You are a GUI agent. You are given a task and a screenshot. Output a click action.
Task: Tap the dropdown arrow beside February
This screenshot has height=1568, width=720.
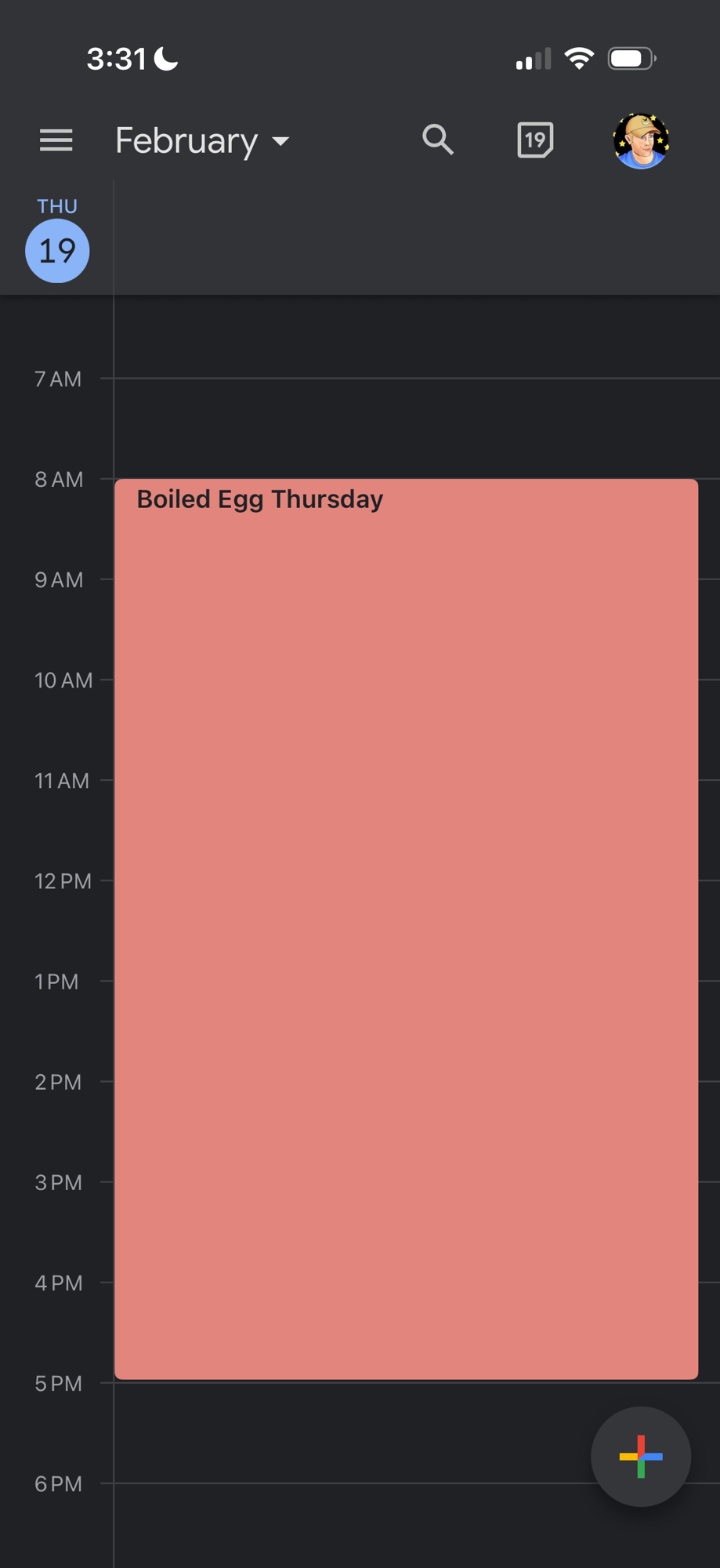pos(280,142)
